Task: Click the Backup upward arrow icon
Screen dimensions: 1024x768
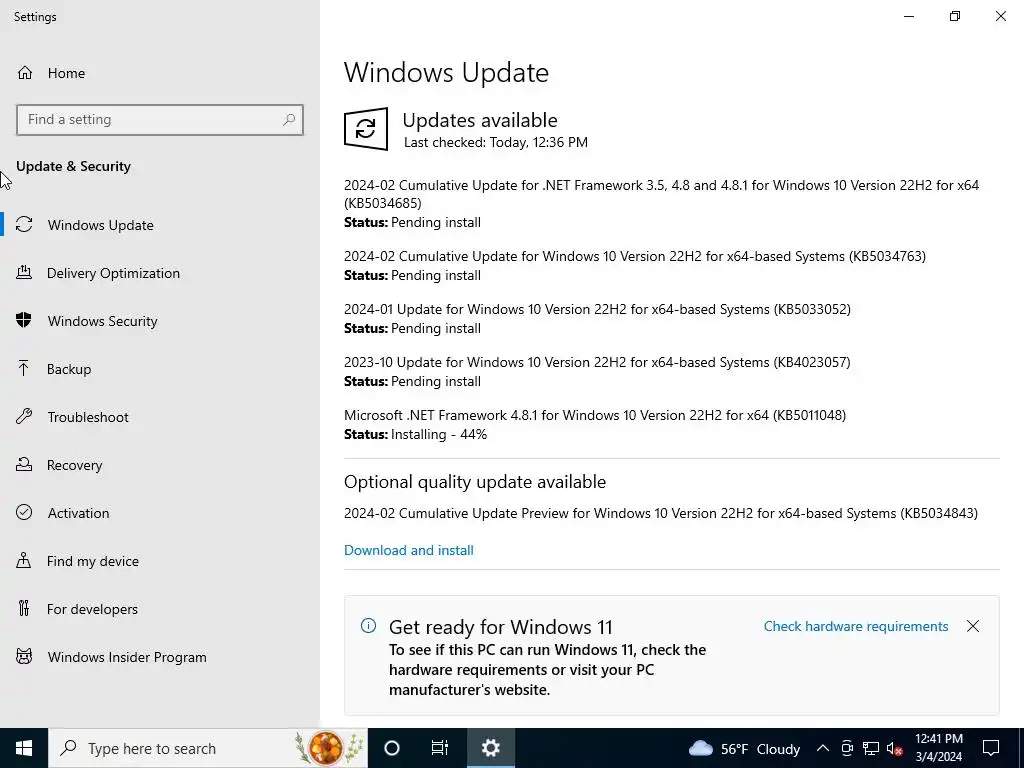Action: point(24,368)
